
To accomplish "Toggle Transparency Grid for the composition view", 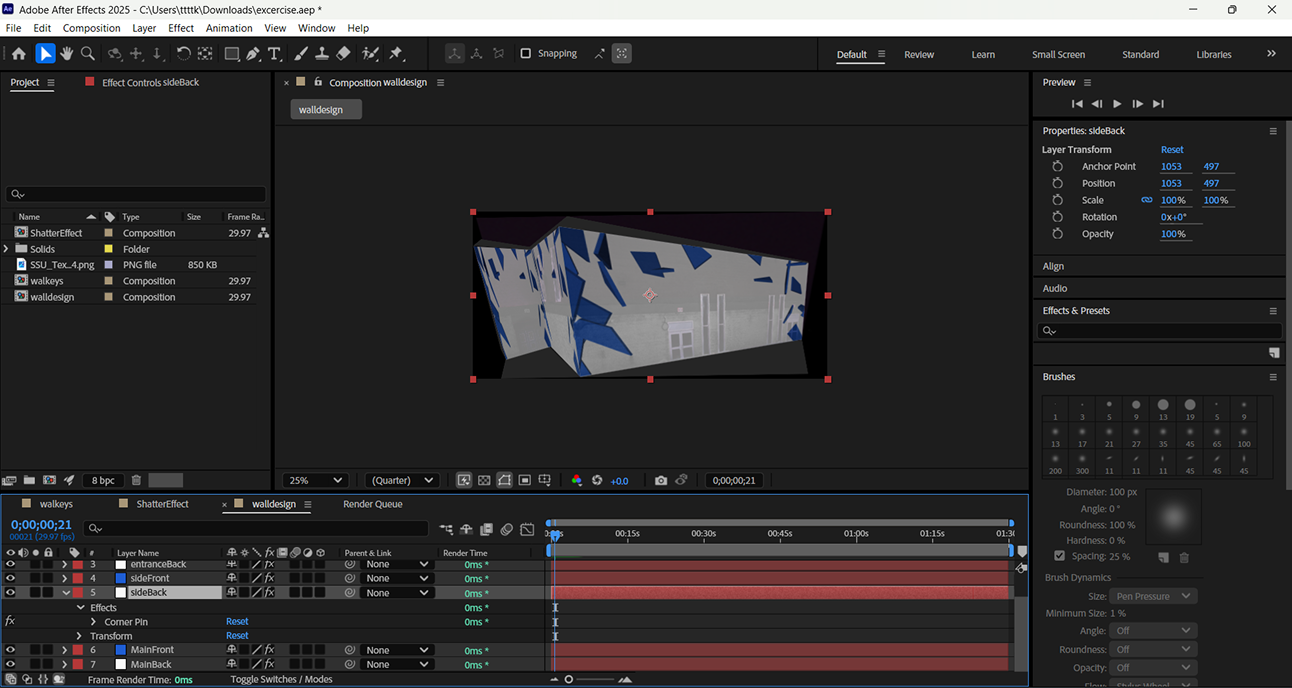I will point(485,480).
